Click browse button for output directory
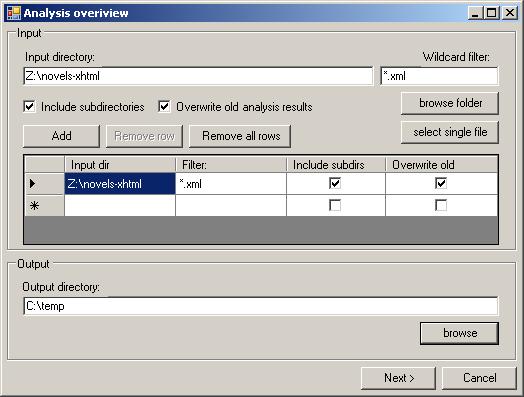The width and height of the screenshot is (524, 397). [460, 333]
